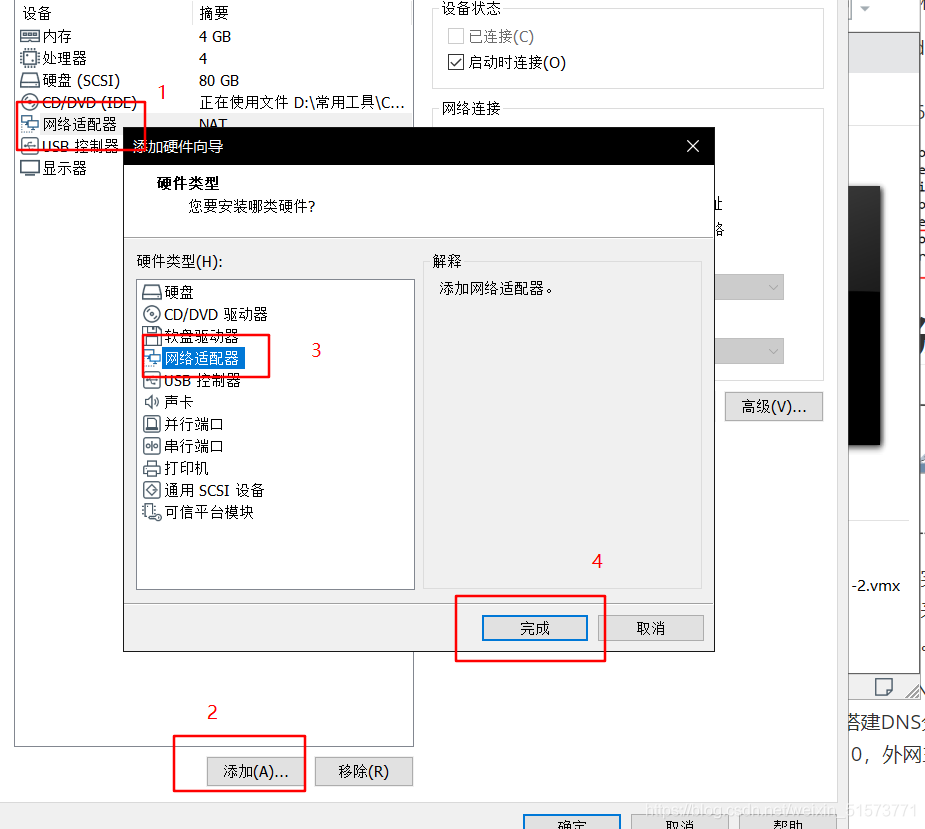The width and height of the screenshot is (925, 829).
Task: Click the 取消 button in wizard
Action: [x=651, y=628]
